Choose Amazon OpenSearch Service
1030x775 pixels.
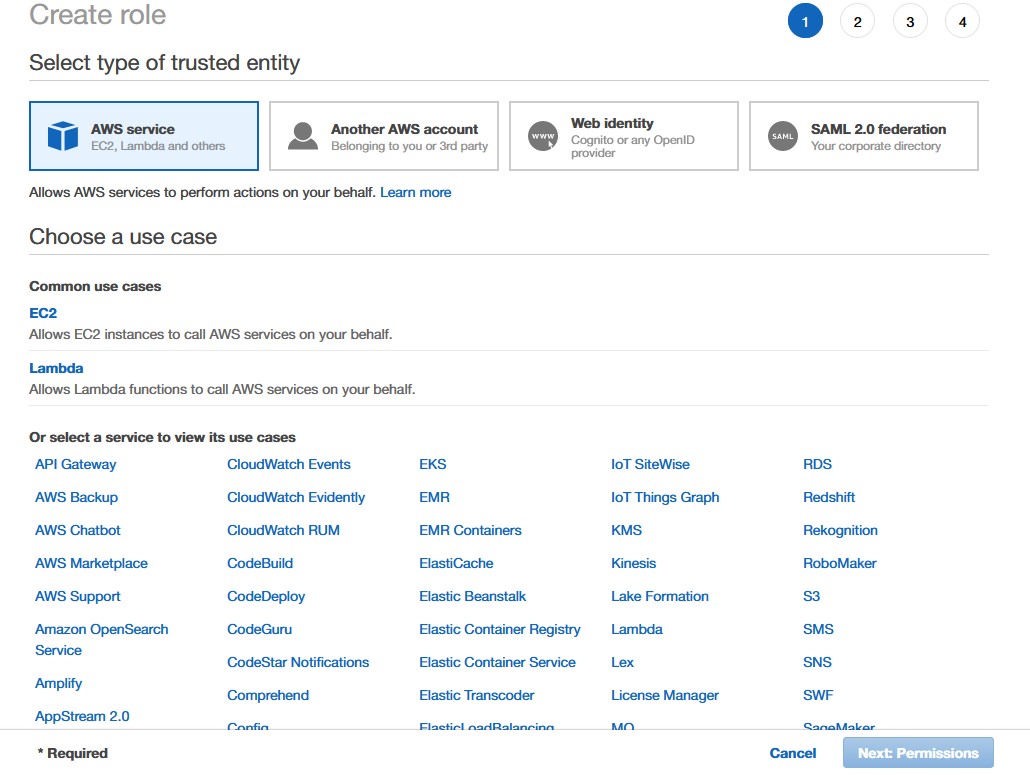pos(102,640)
